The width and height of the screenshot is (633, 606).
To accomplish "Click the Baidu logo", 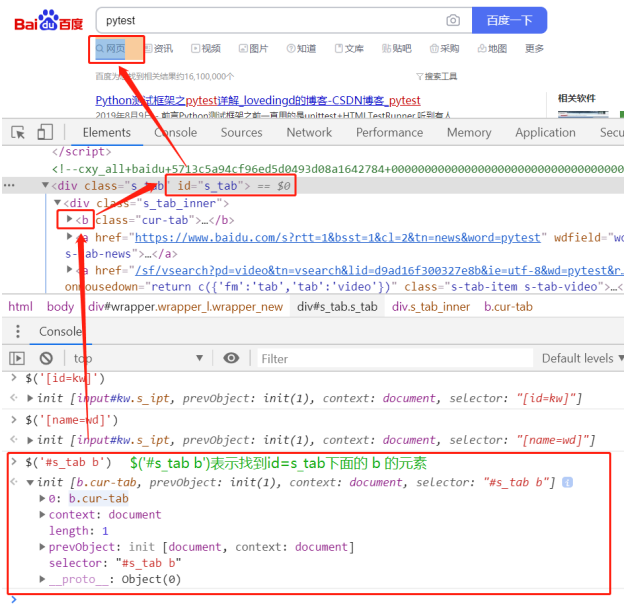I will click(48, 21).
